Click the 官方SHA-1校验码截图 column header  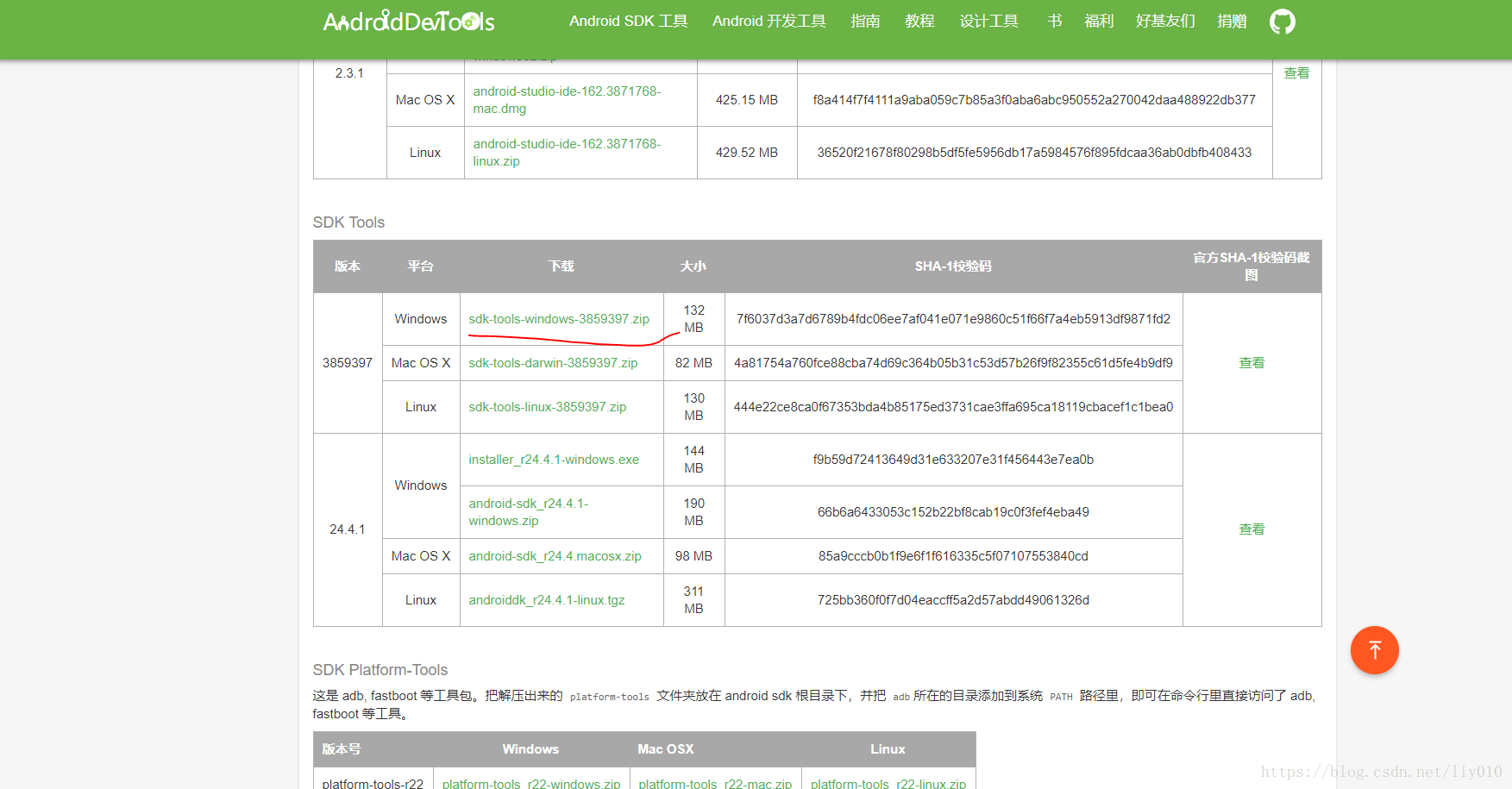[1252, 266]
